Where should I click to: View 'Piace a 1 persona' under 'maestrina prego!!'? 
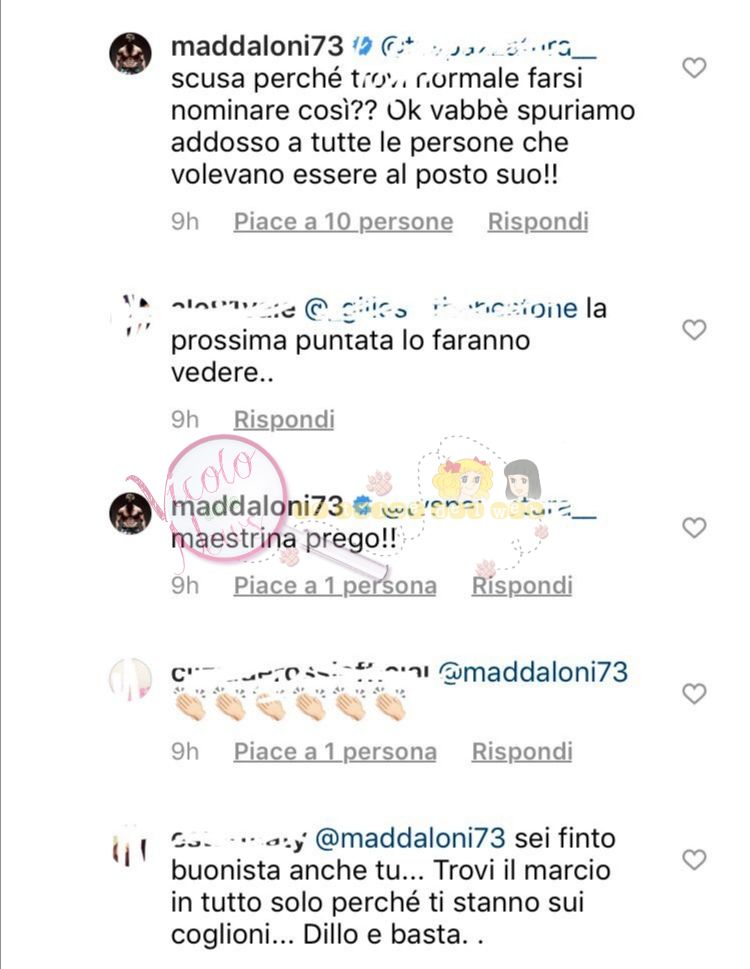point(335,585)
